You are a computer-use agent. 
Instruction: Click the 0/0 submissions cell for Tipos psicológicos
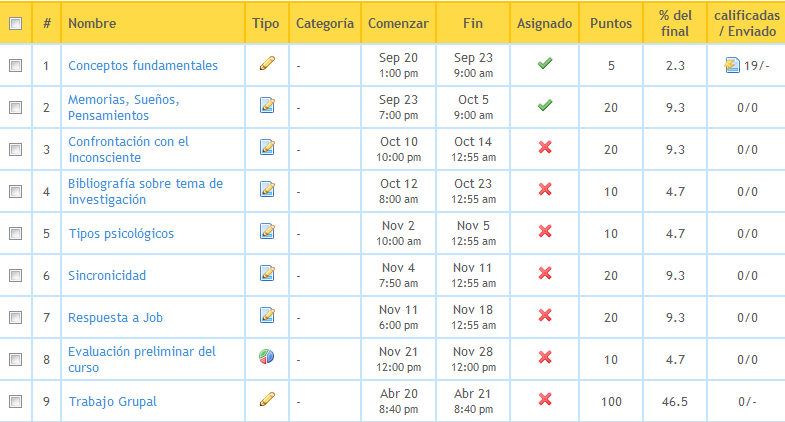747,233
